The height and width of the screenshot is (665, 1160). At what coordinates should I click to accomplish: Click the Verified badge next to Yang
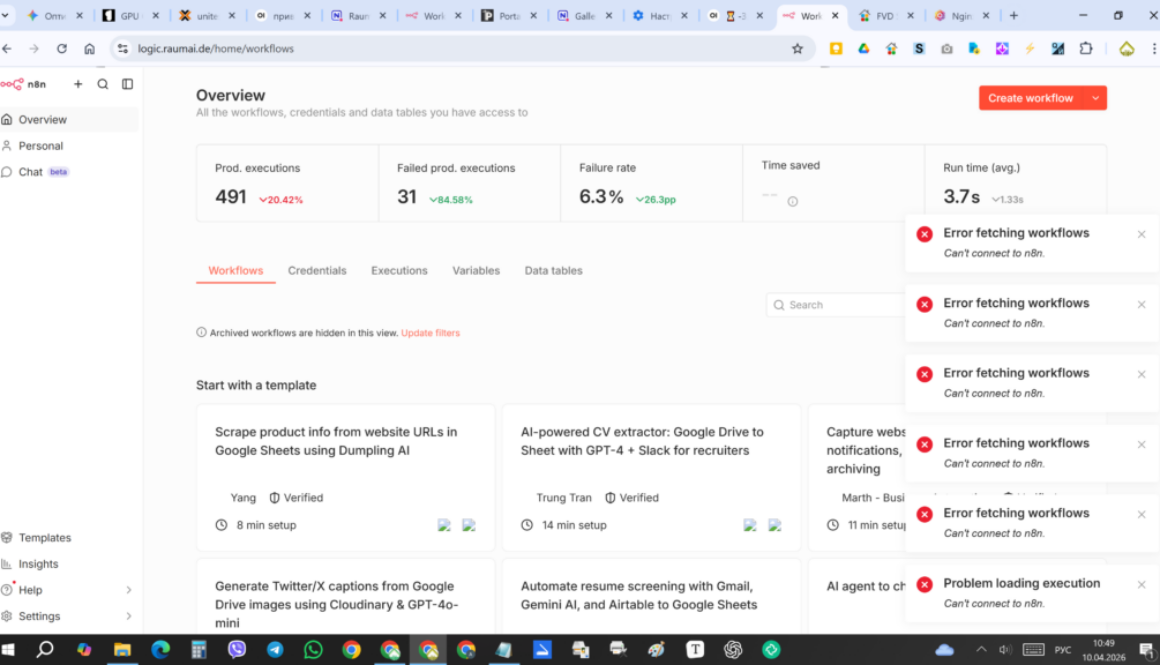(296, 498)
